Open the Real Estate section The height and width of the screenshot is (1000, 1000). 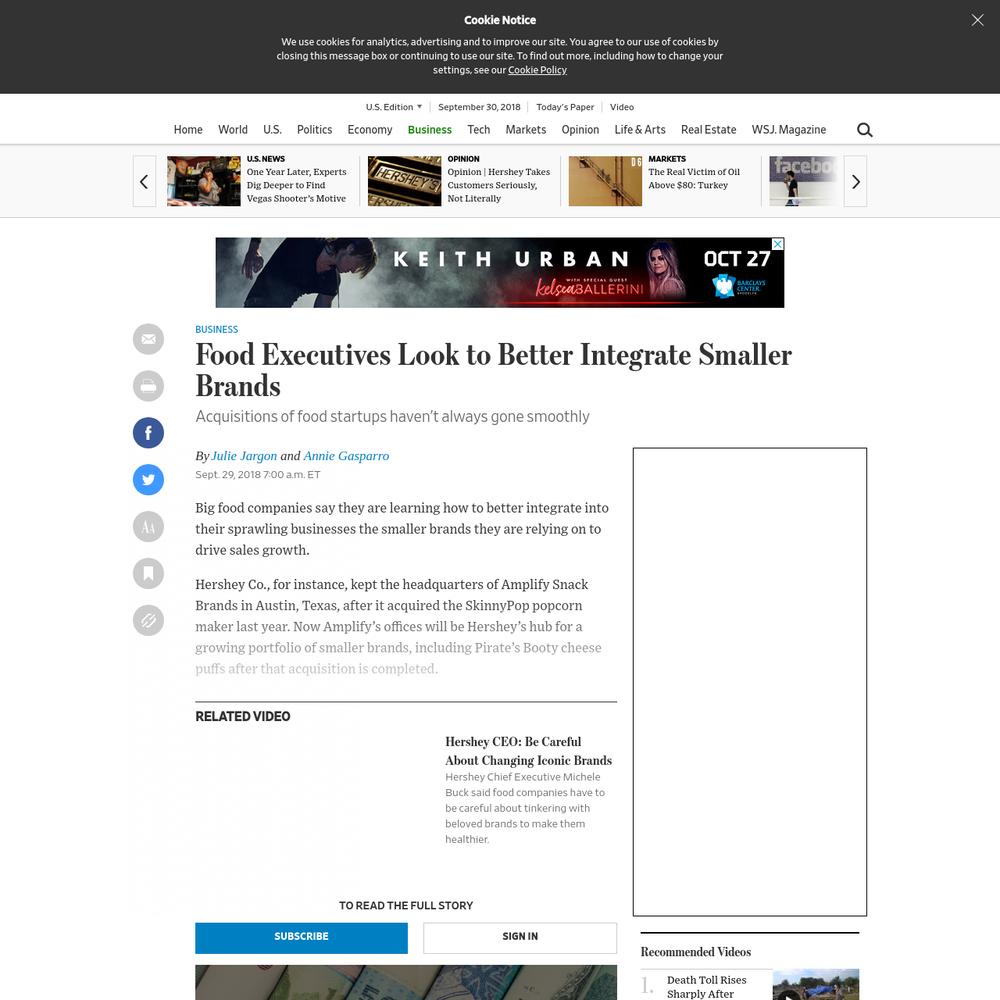(x=709, y=129)
